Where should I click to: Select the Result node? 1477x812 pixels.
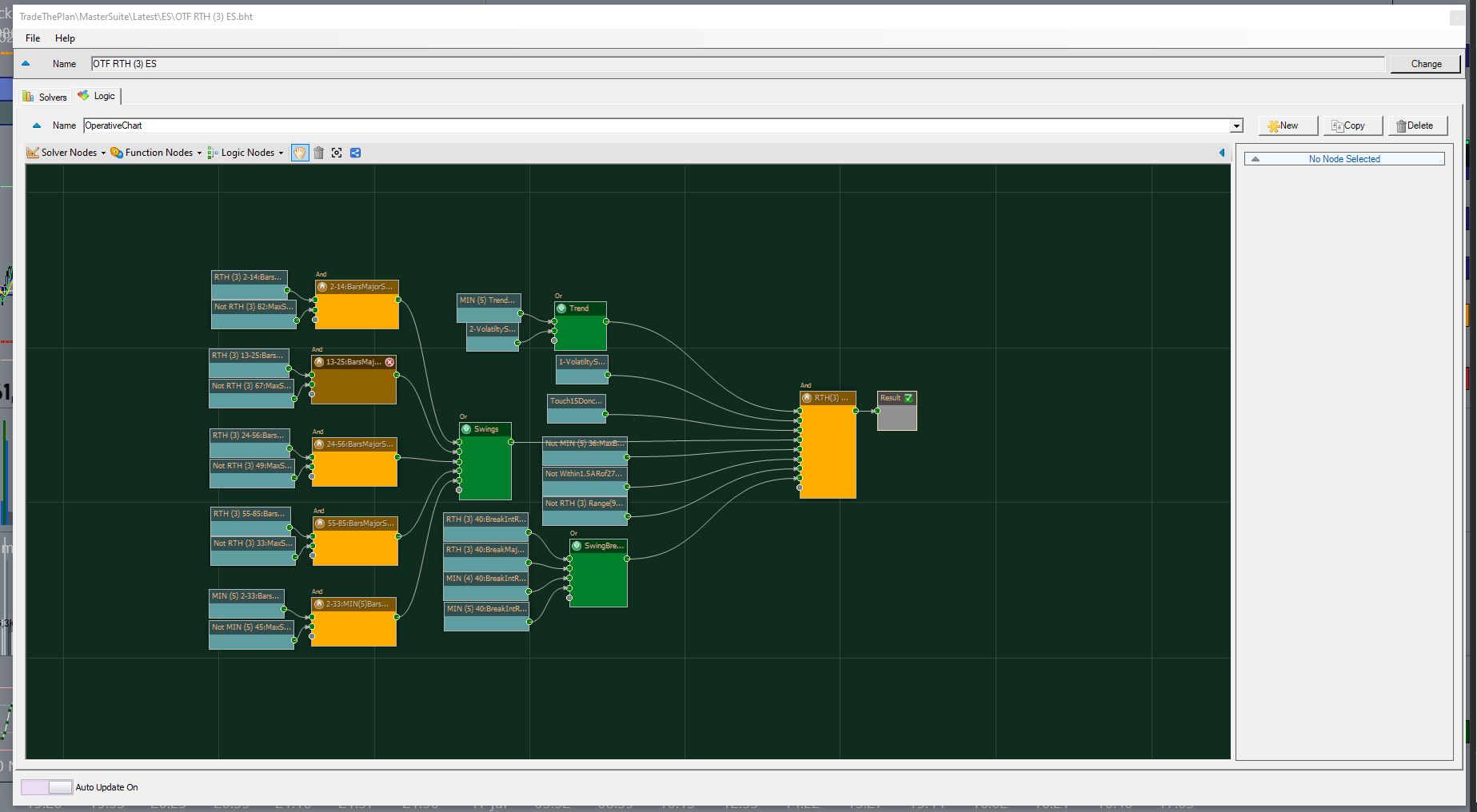(x=896, y=411)
